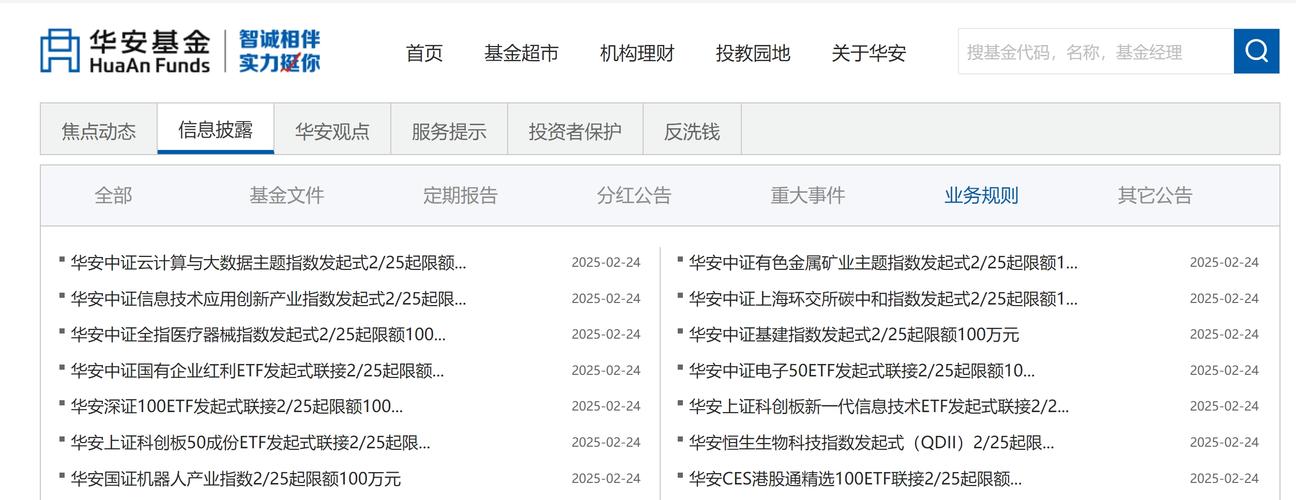Viewport: 1296px width, 500px height.
Task: Click the HuaAn Funds logo
Action: coord(125,51)
